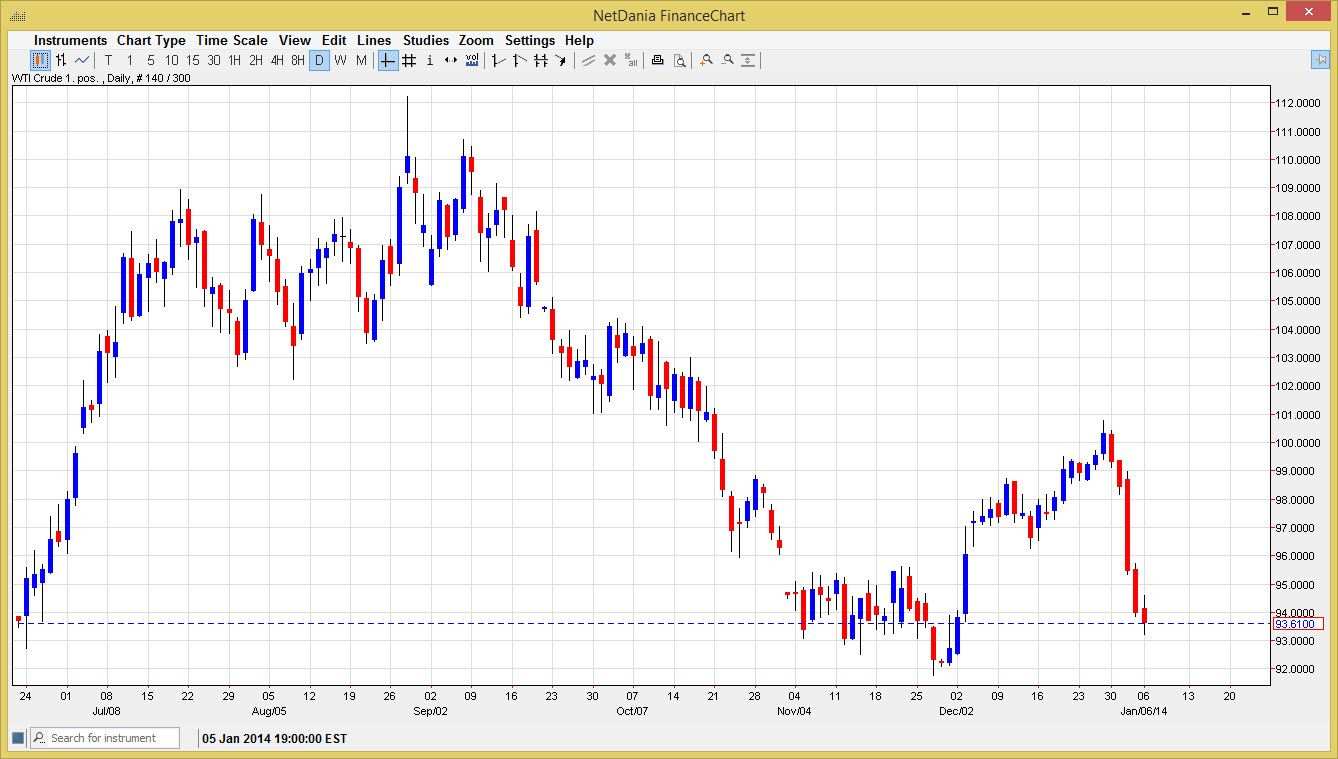Image resolution: width=1338 pixels, height=759 pixels.
Task: Click the zoom in magnifier icon
Action: [x=706, y=60]
